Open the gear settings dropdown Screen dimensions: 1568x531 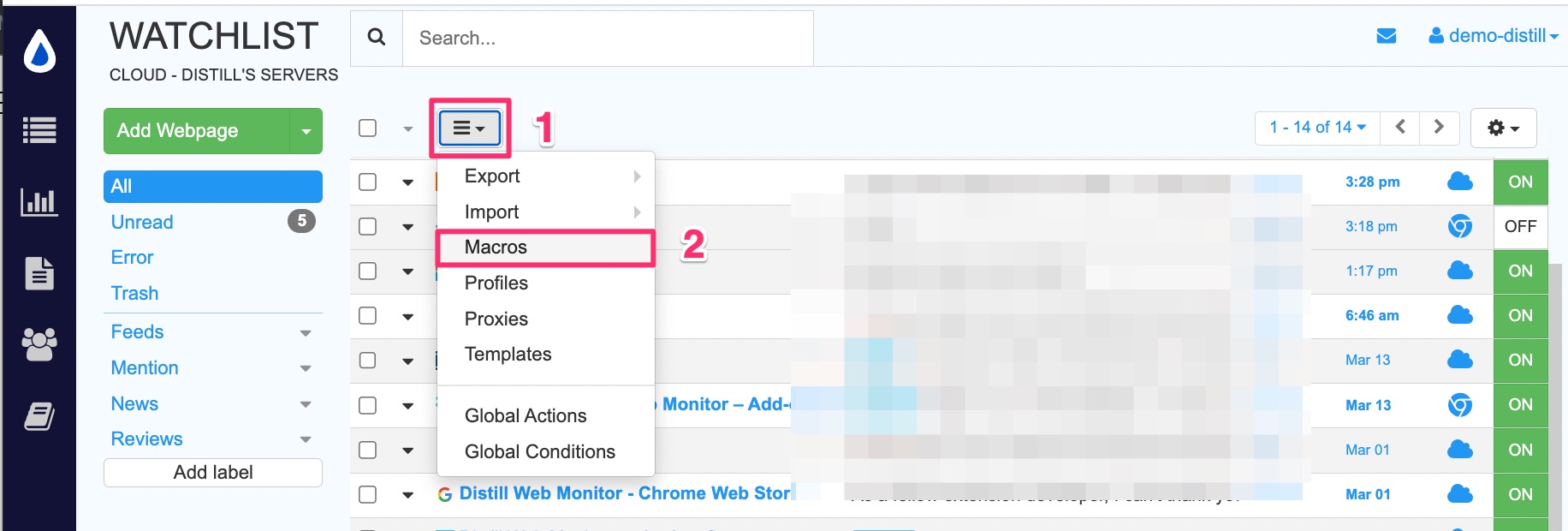click(1503, 128)
